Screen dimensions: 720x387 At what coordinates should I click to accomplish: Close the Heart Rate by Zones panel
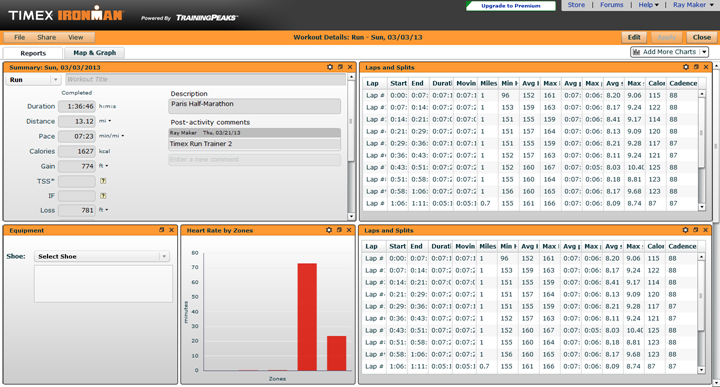point(349,230)
